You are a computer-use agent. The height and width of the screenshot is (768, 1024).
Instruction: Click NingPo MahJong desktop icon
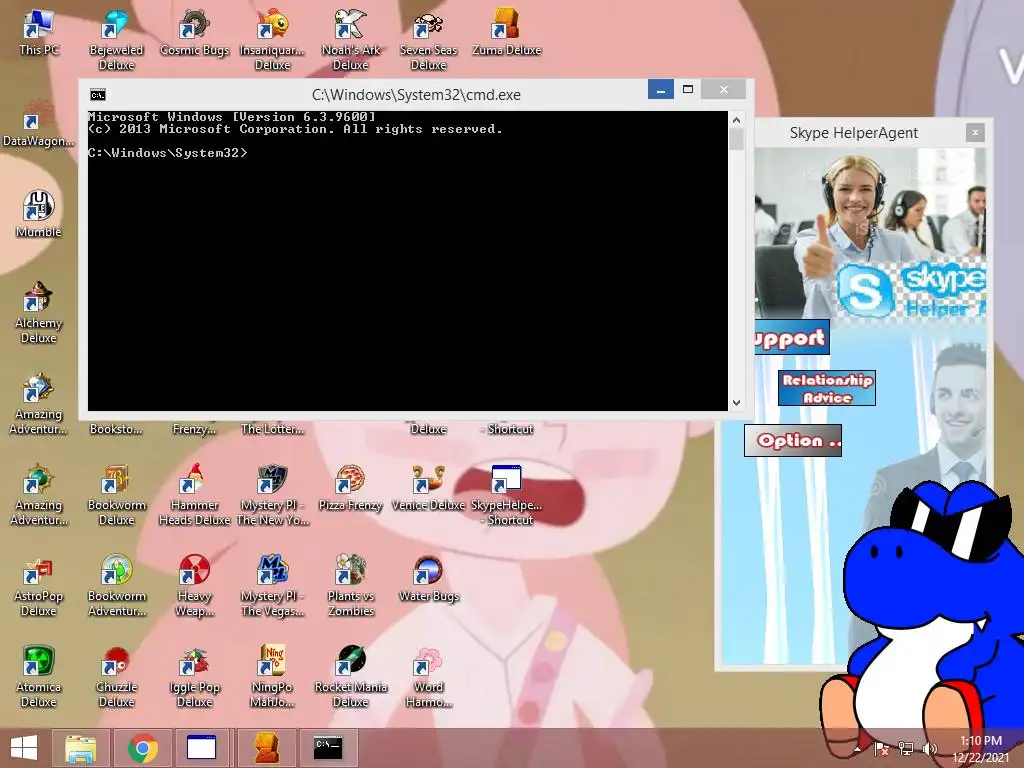272,677
